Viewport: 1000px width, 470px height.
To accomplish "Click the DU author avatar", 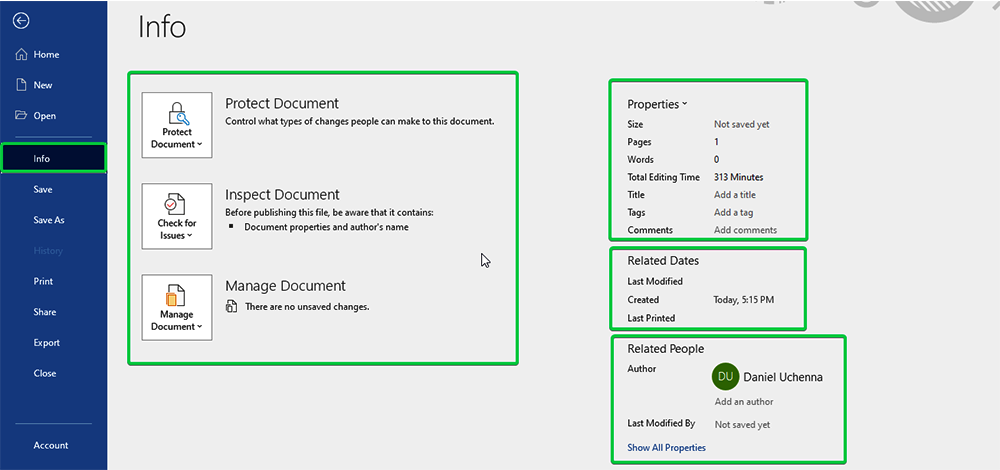I will pos(725,377).
